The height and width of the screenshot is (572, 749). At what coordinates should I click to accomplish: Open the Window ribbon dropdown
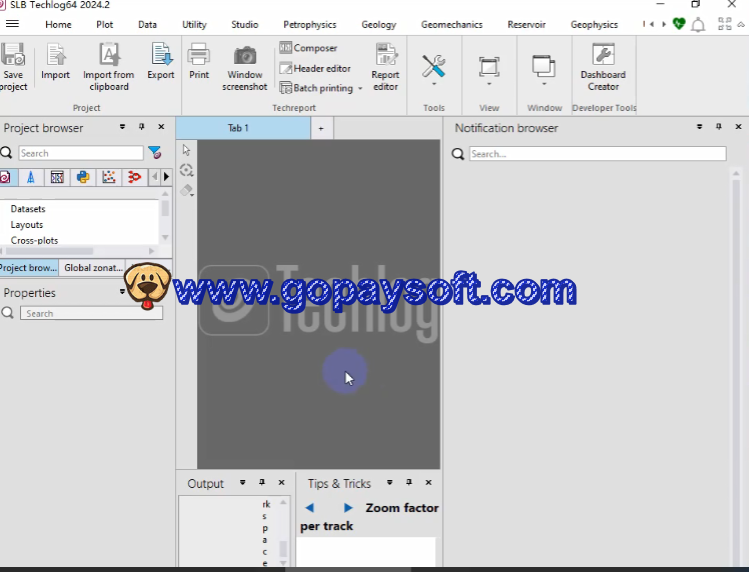tap(544, 70)
